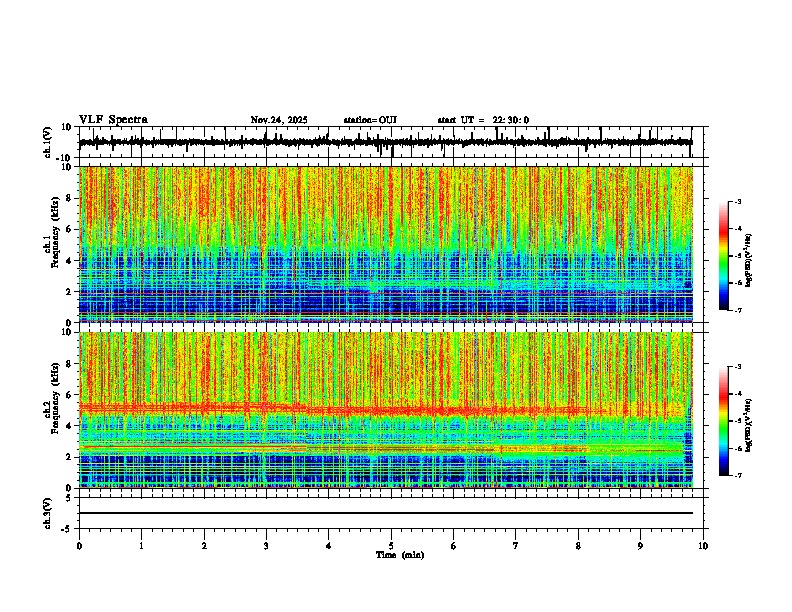Click the ch.1 voltage waveform trace
Image resolution: width=792 pixels, height=612 pixels.
coord(385,142)
